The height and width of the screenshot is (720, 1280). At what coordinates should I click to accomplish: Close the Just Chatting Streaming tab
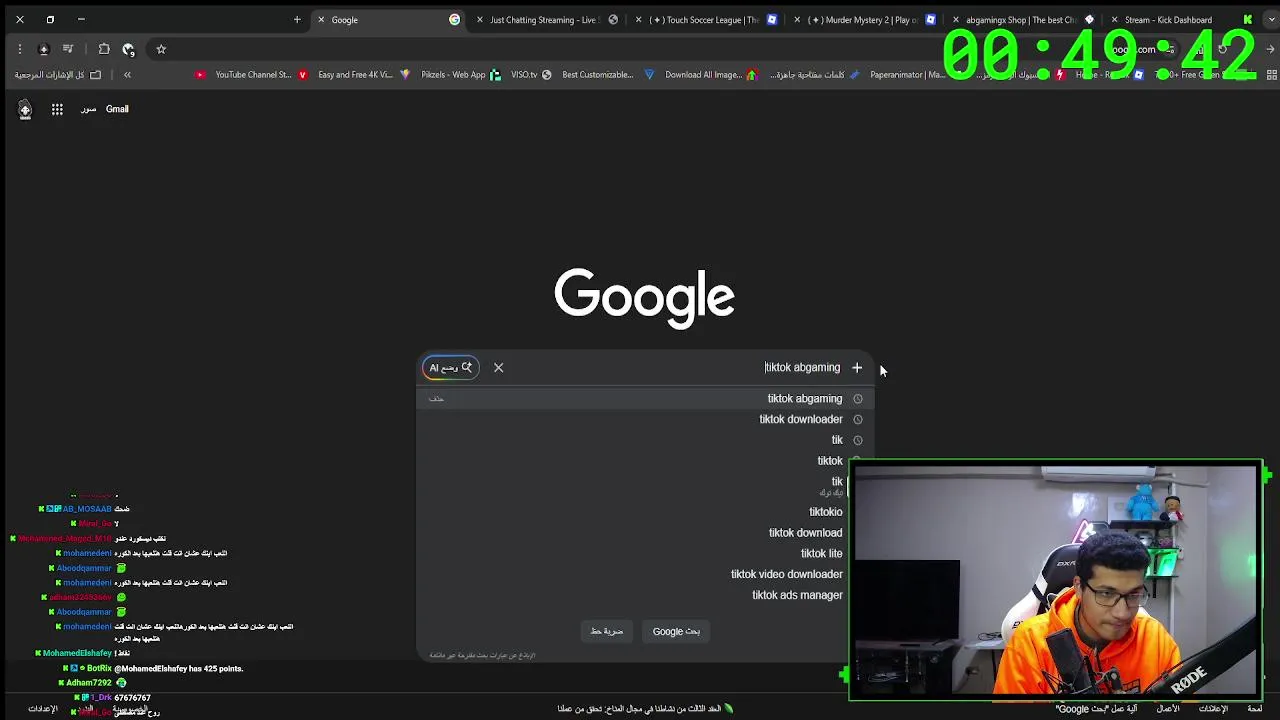pos(480,20)
